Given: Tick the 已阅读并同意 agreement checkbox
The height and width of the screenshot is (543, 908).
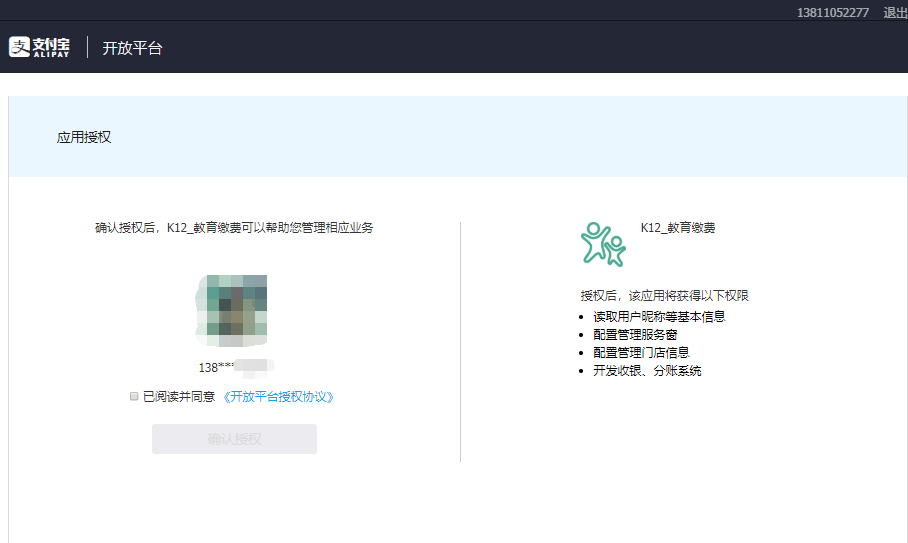Looking at the screenshot, I should [x=134, y=397].
